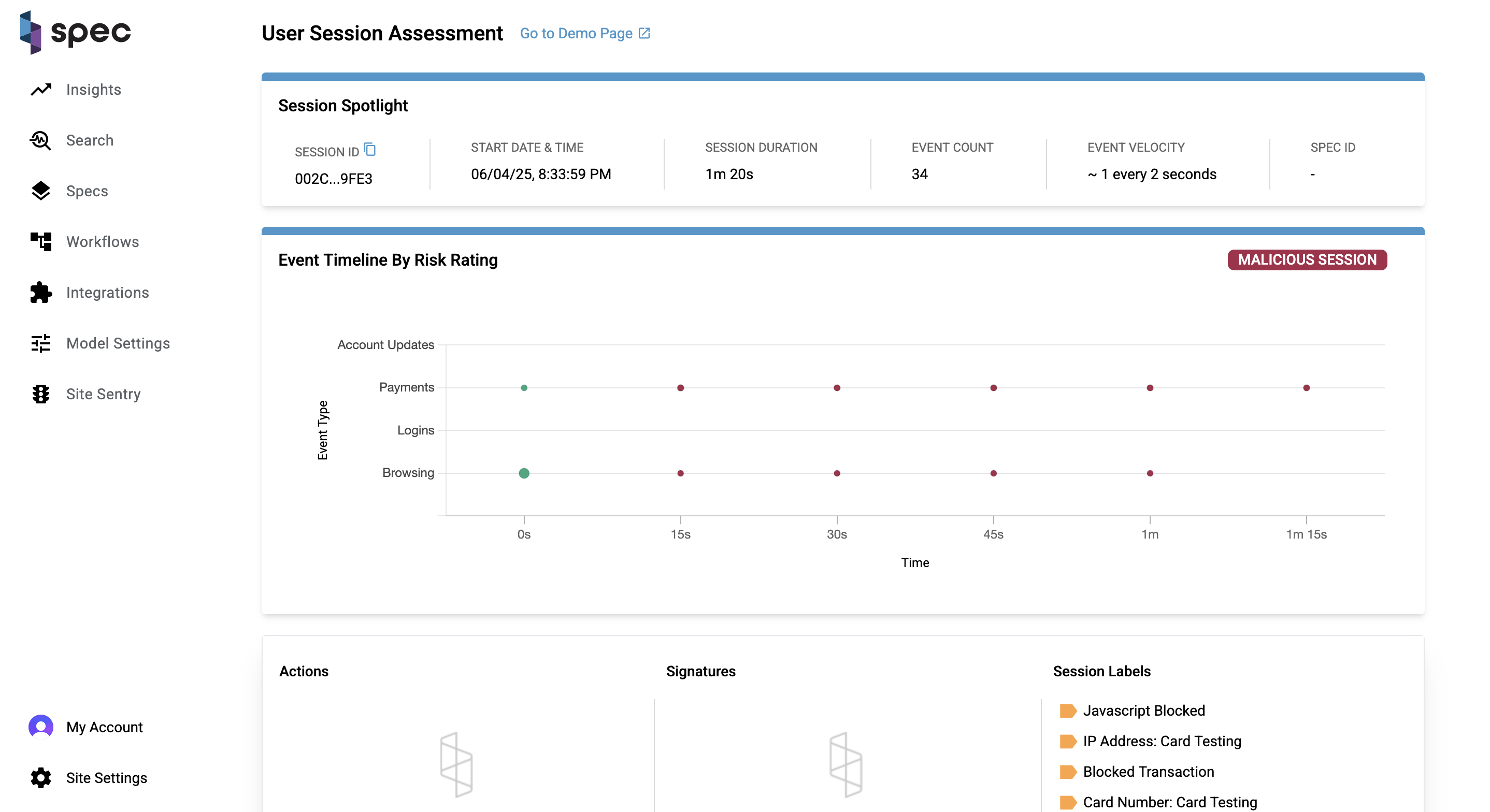Click the MALICIOUS SESSION badge

click(x=1307, y=259)
